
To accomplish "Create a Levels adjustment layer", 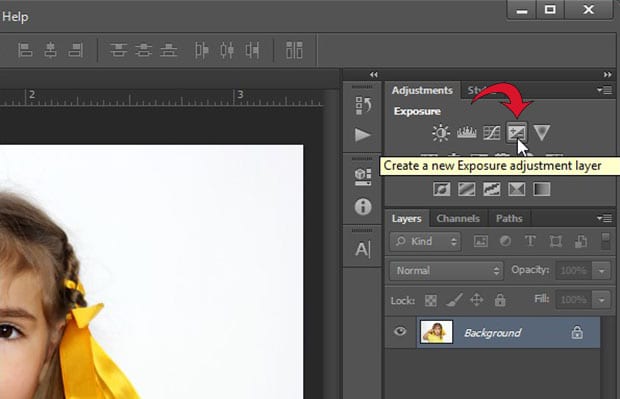I will pyautogui.click(x=467, y=132).
